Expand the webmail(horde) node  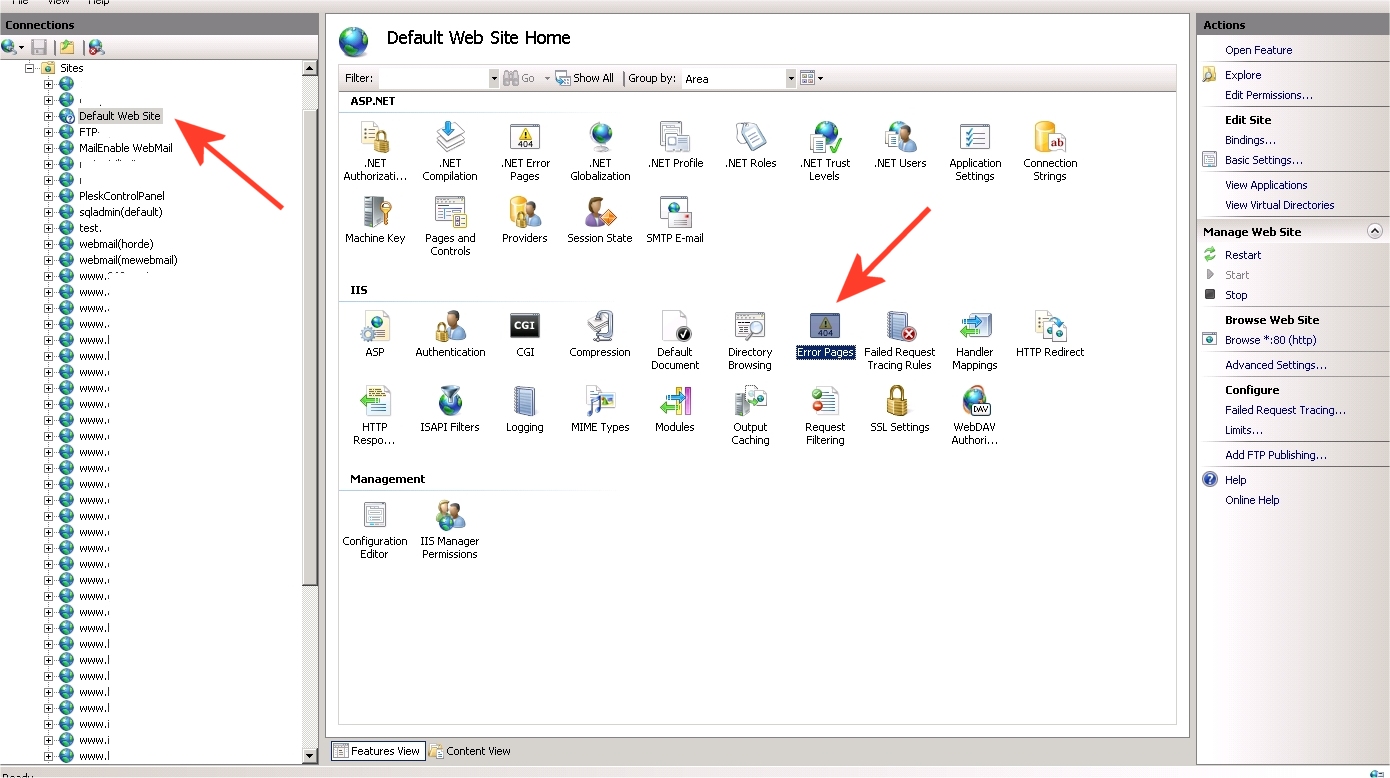tap(48, 244)
